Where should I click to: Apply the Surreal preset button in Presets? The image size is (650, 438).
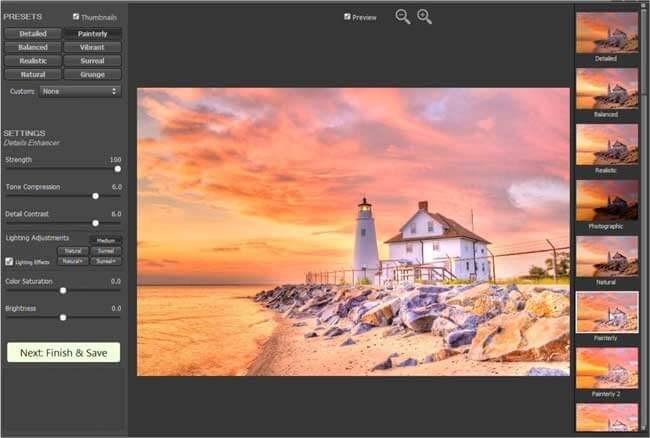tap(92, 61)
